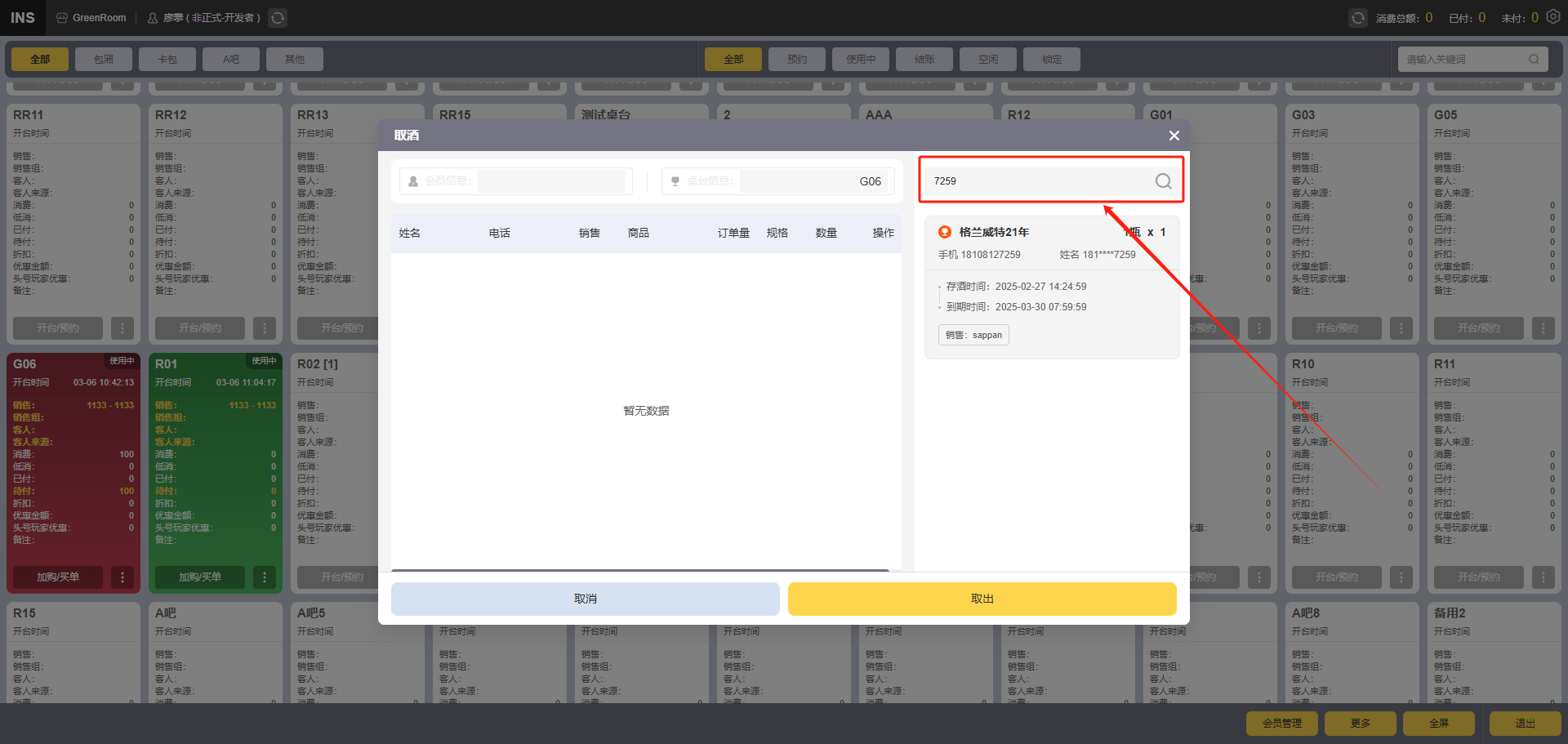Click 开台/预约 on the R11 card
Screen dimensions: 1568x744
pos(1479,577)
